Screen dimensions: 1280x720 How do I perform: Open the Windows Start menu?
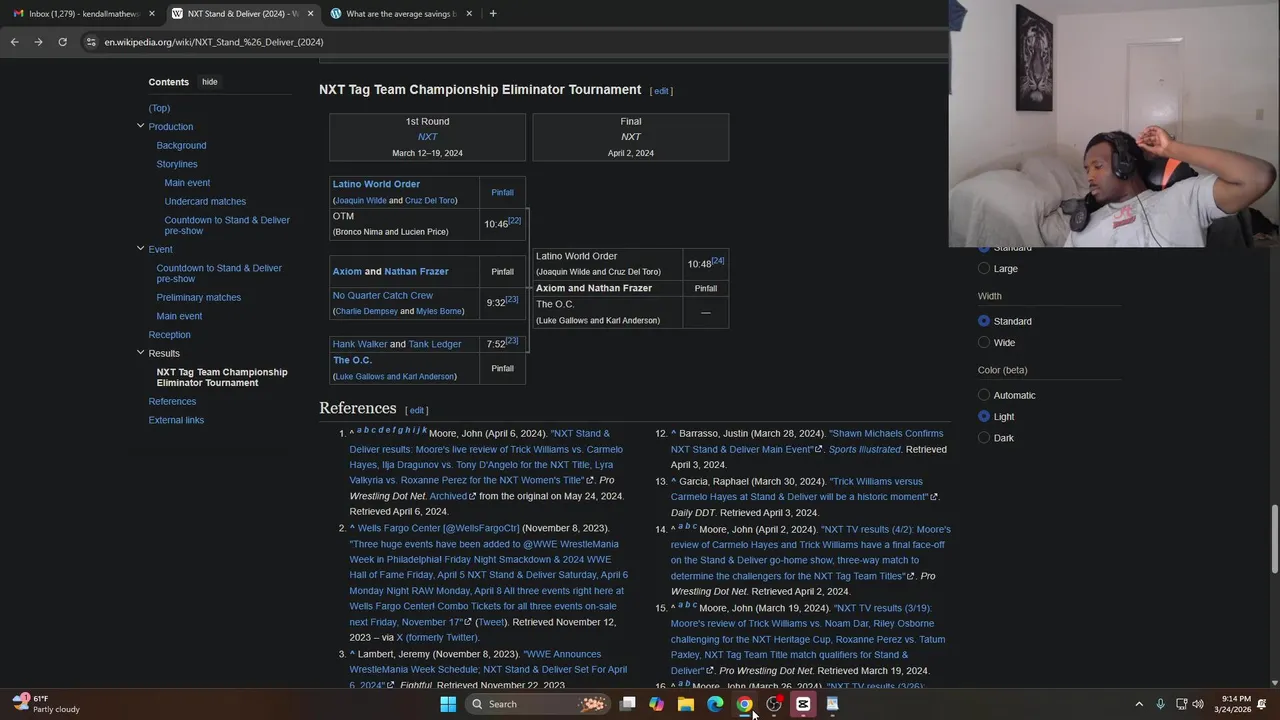[448, 704]
